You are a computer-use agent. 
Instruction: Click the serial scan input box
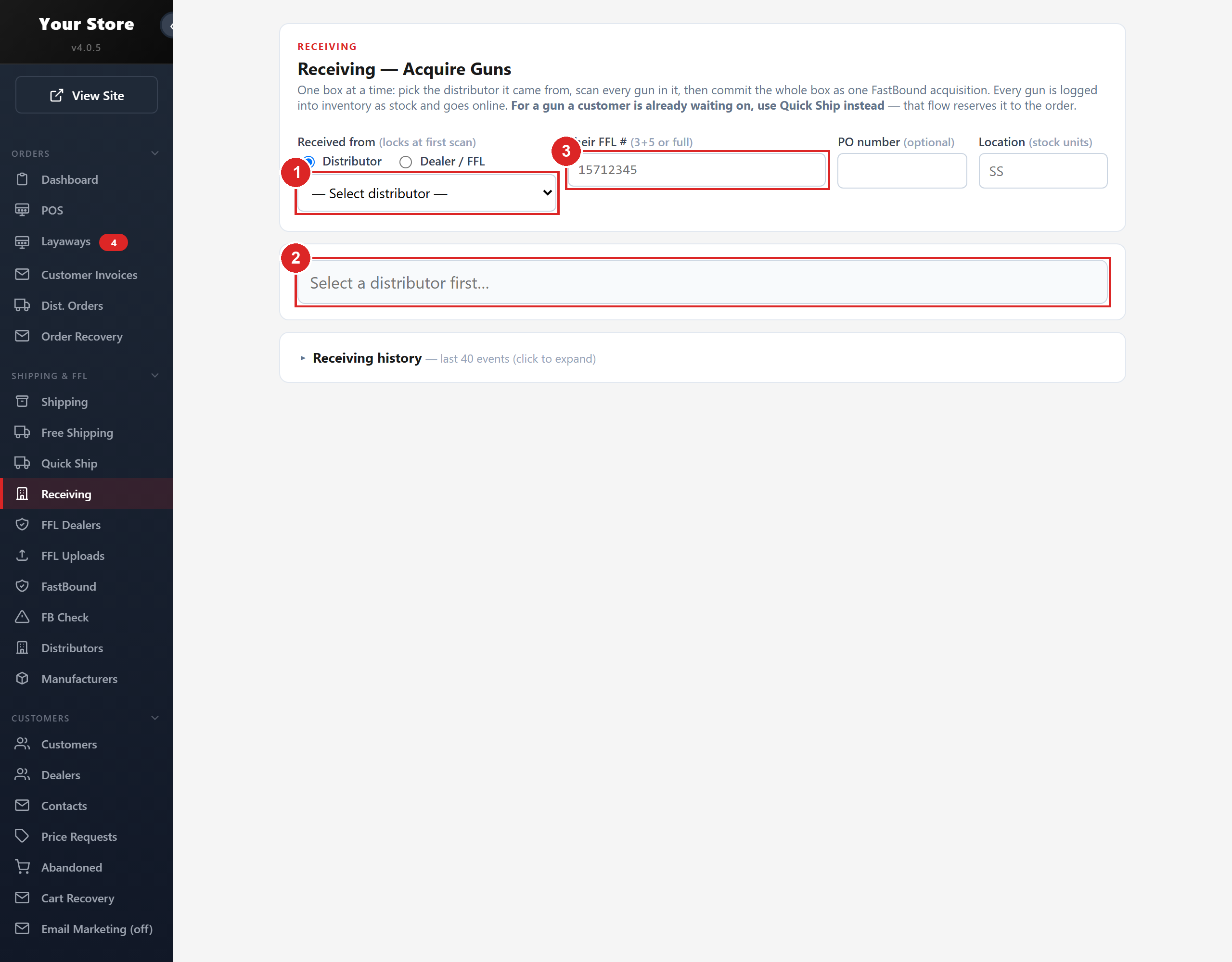702,282
